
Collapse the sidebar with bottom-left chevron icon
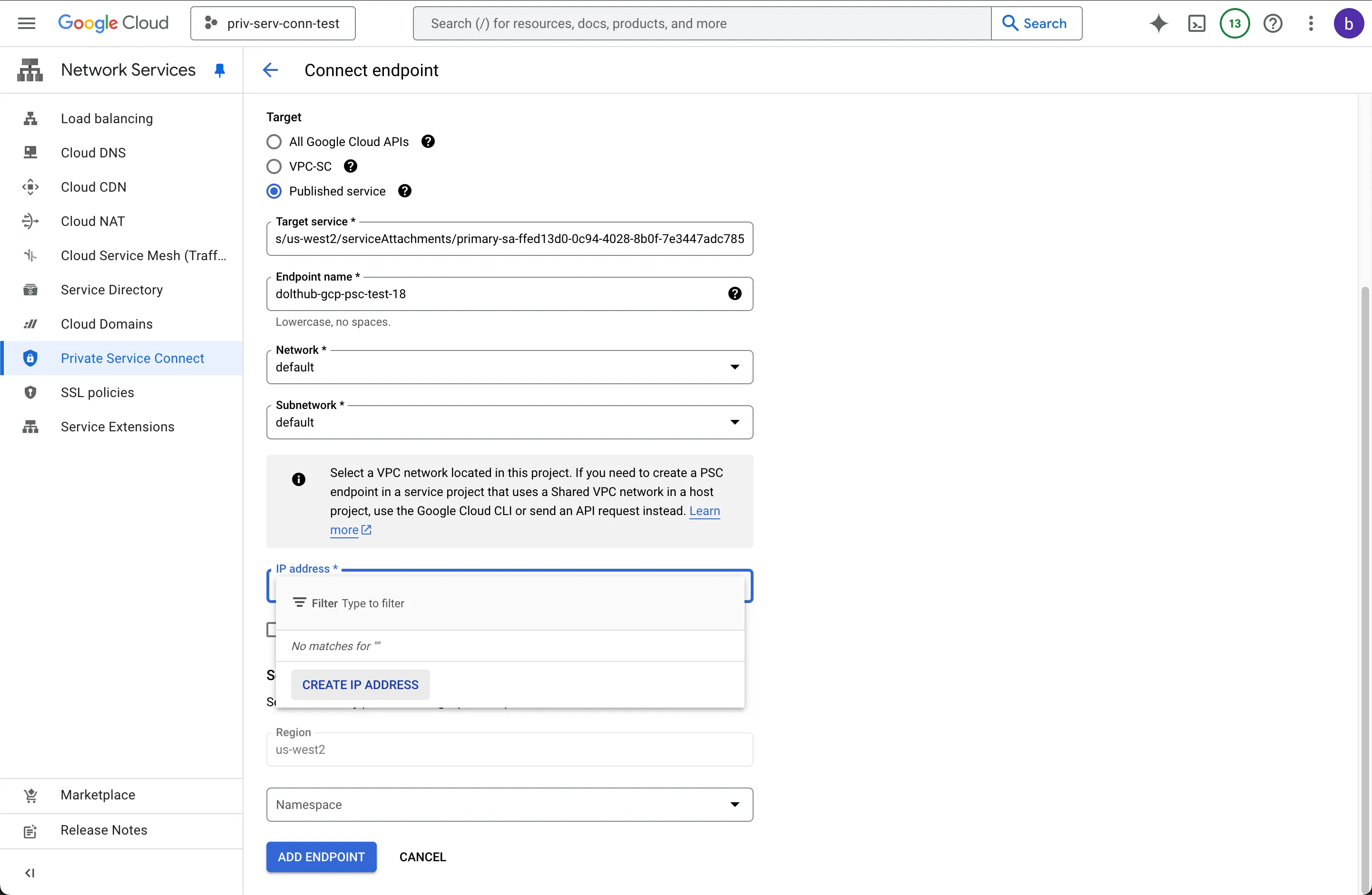(x=30, y=873)
